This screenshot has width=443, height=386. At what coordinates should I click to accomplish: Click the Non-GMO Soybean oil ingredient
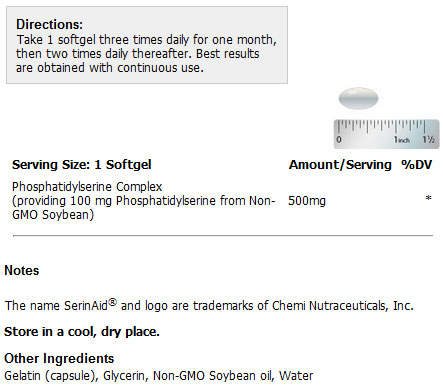click(x=212, y=376)
